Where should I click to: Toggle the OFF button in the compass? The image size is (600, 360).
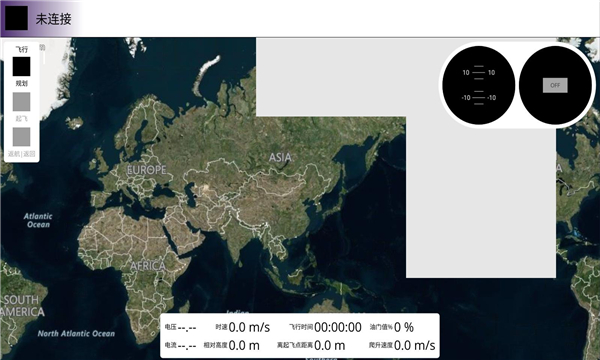coord(555,85)
